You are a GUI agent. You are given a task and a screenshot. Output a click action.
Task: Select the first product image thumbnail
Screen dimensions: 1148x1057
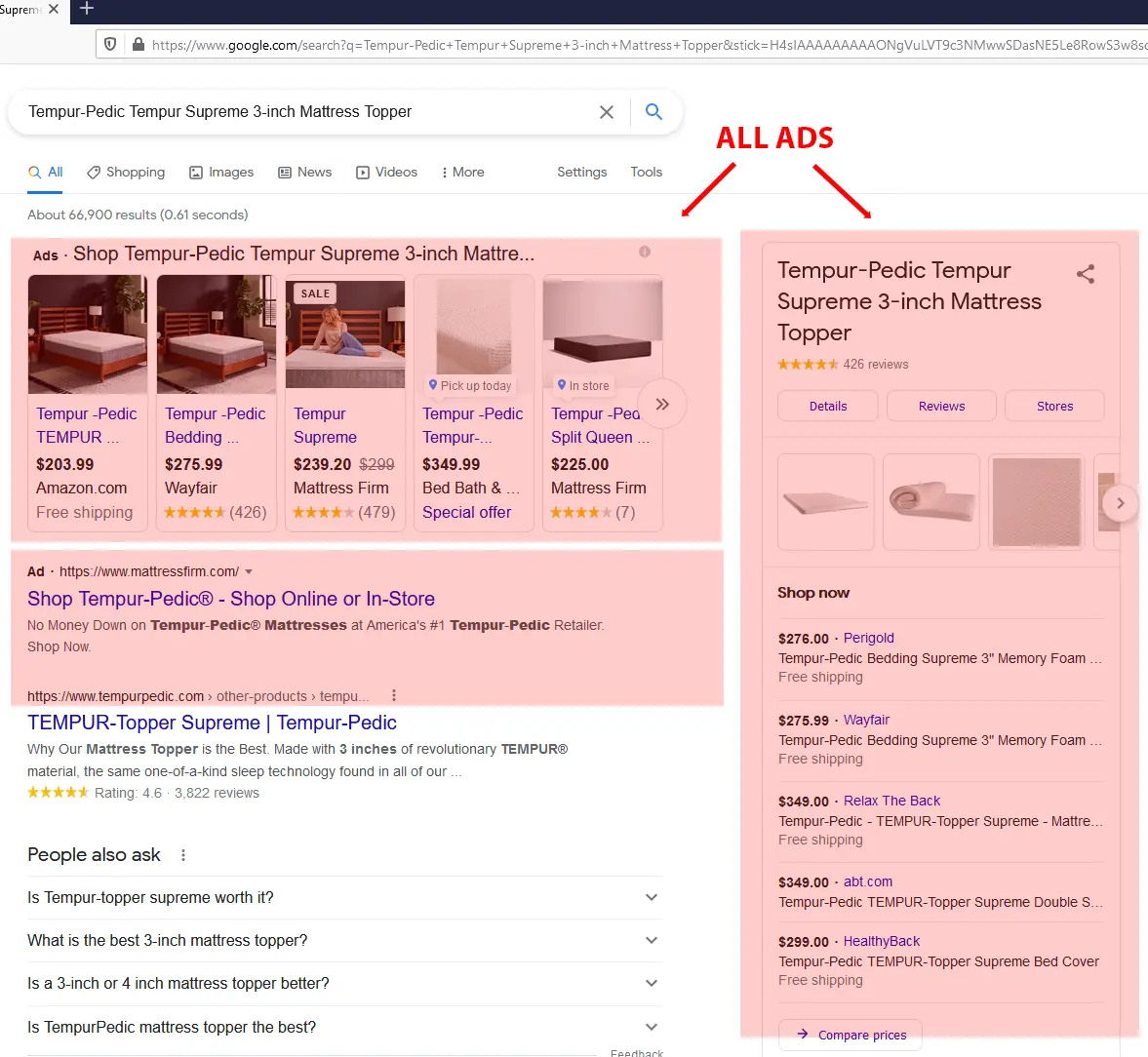825,502
